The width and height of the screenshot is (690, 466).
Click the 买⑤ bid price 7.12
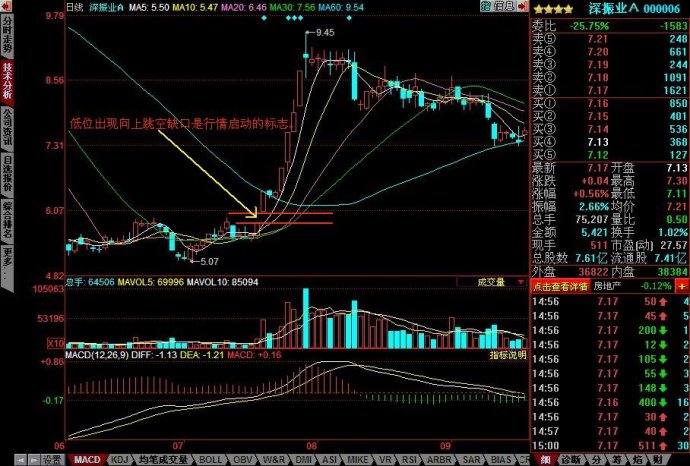click(598, 155)
